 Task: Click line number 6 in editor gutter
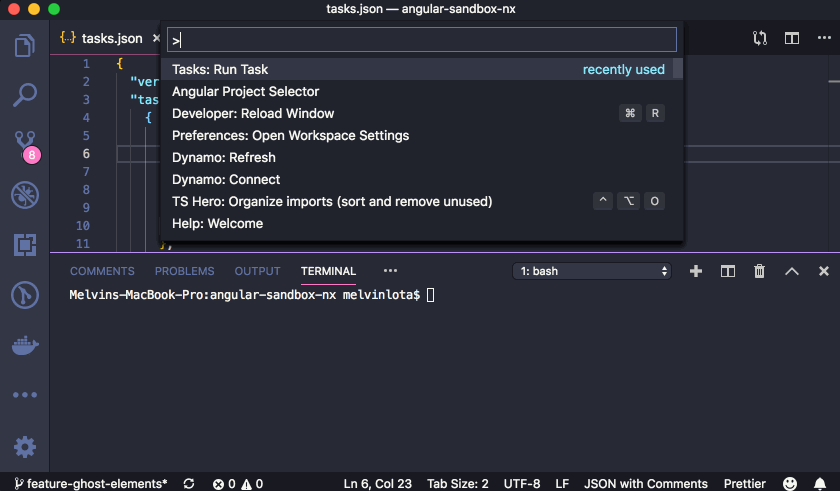click(x=86, y=154)
